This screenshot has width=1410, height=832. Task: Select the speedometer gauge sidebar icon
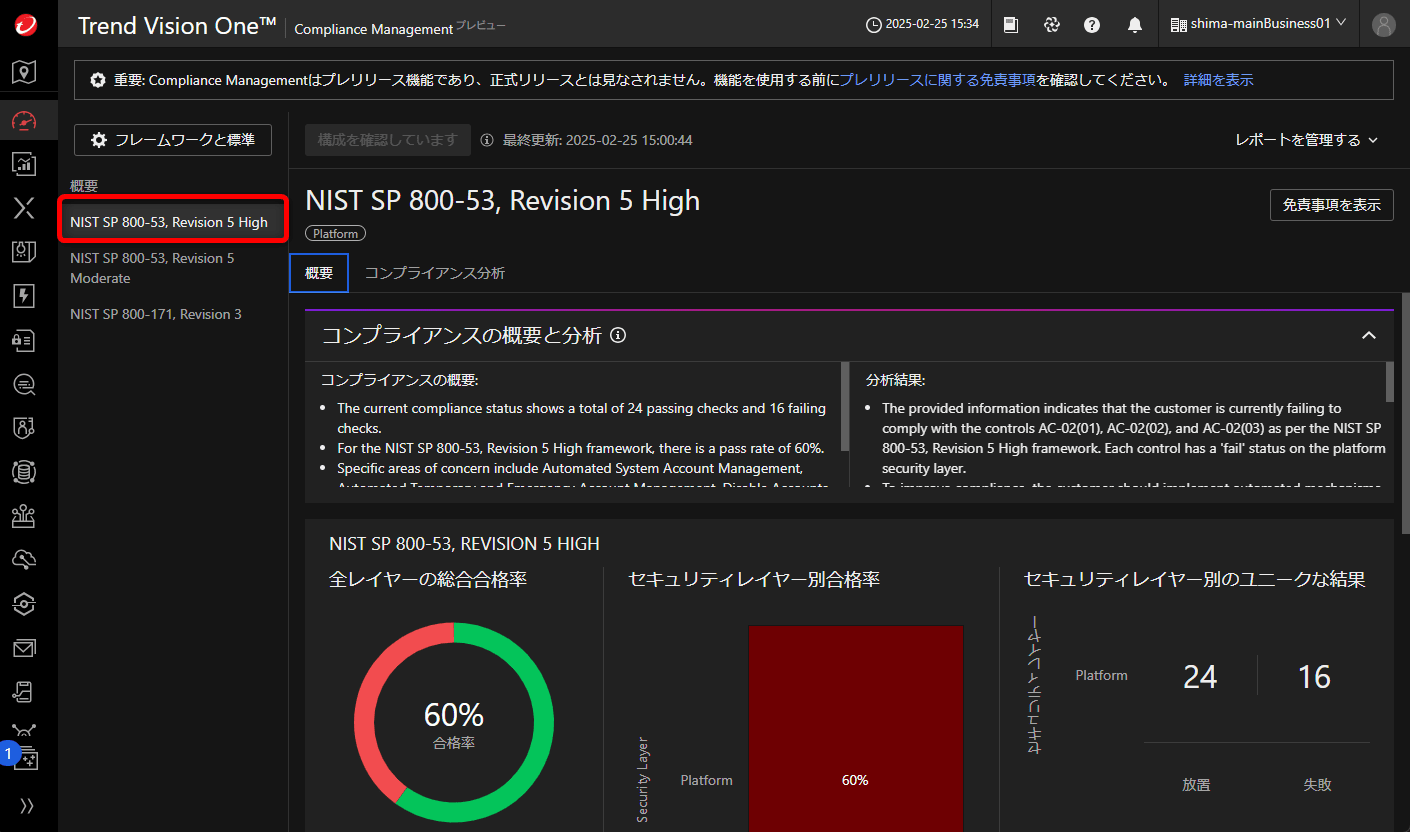(24, 121)
